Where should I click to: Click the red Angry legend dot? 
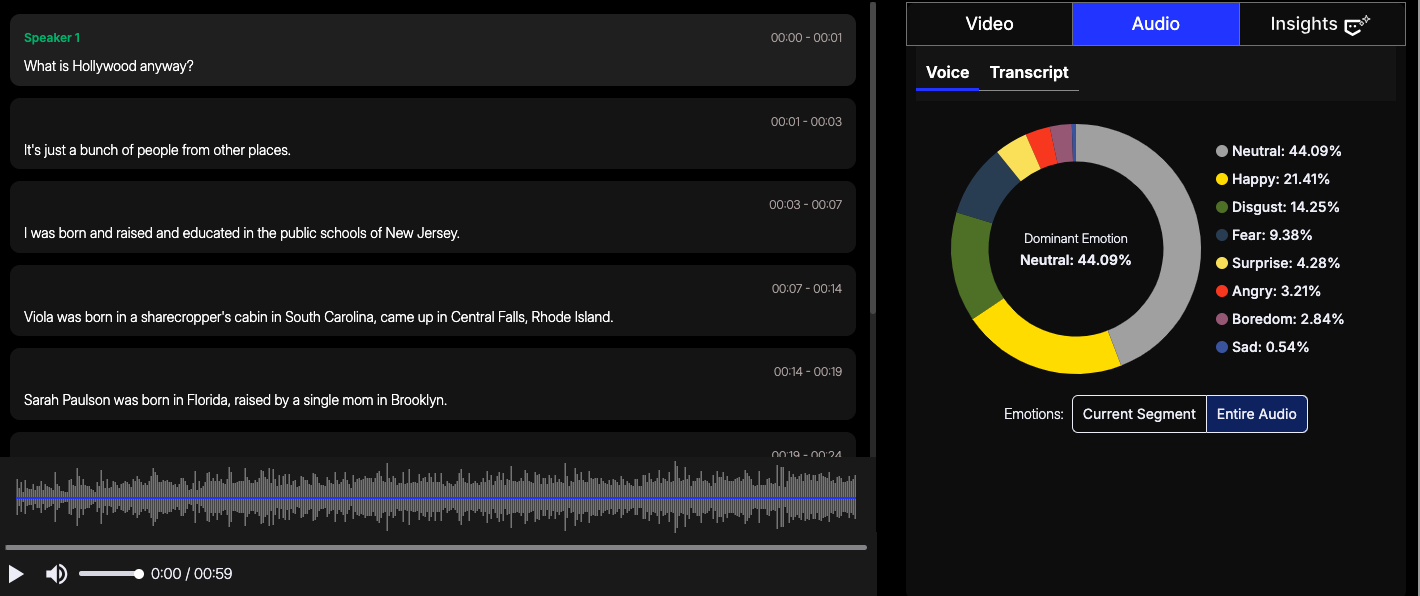(x=1221, y=291)
